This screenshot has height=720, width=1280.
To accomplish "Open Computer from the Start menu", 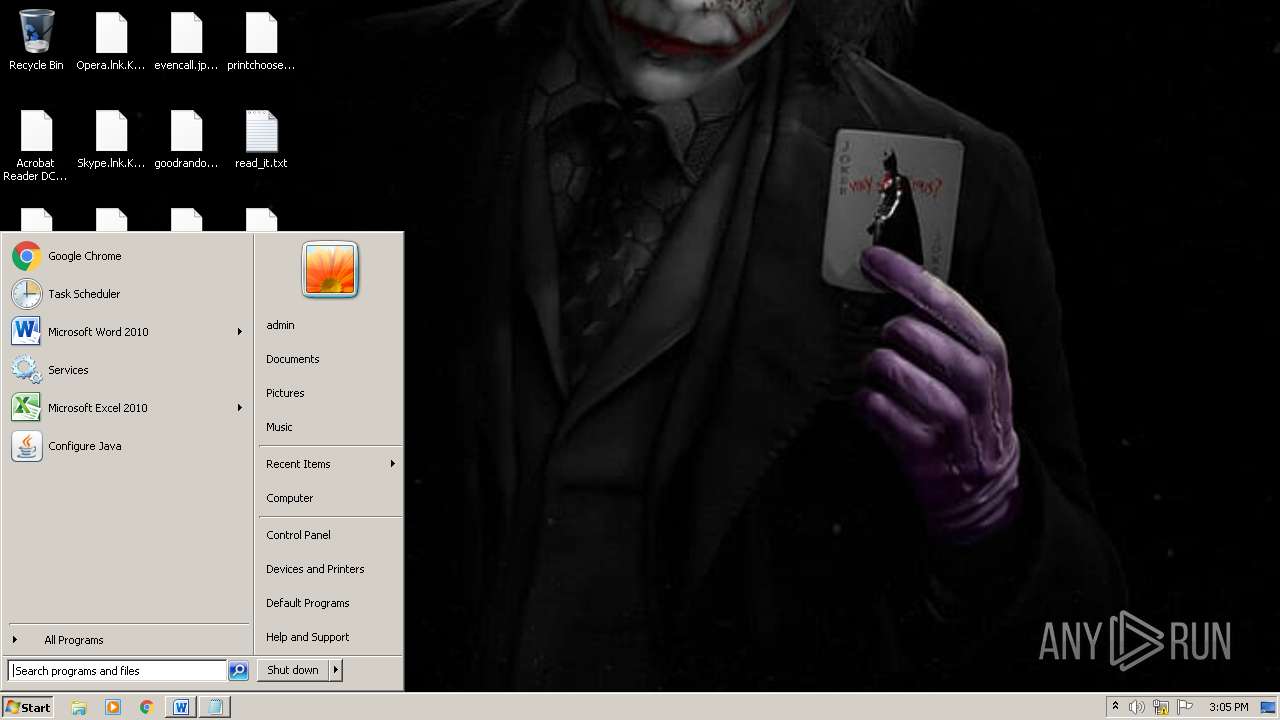I will pos(330,498).
